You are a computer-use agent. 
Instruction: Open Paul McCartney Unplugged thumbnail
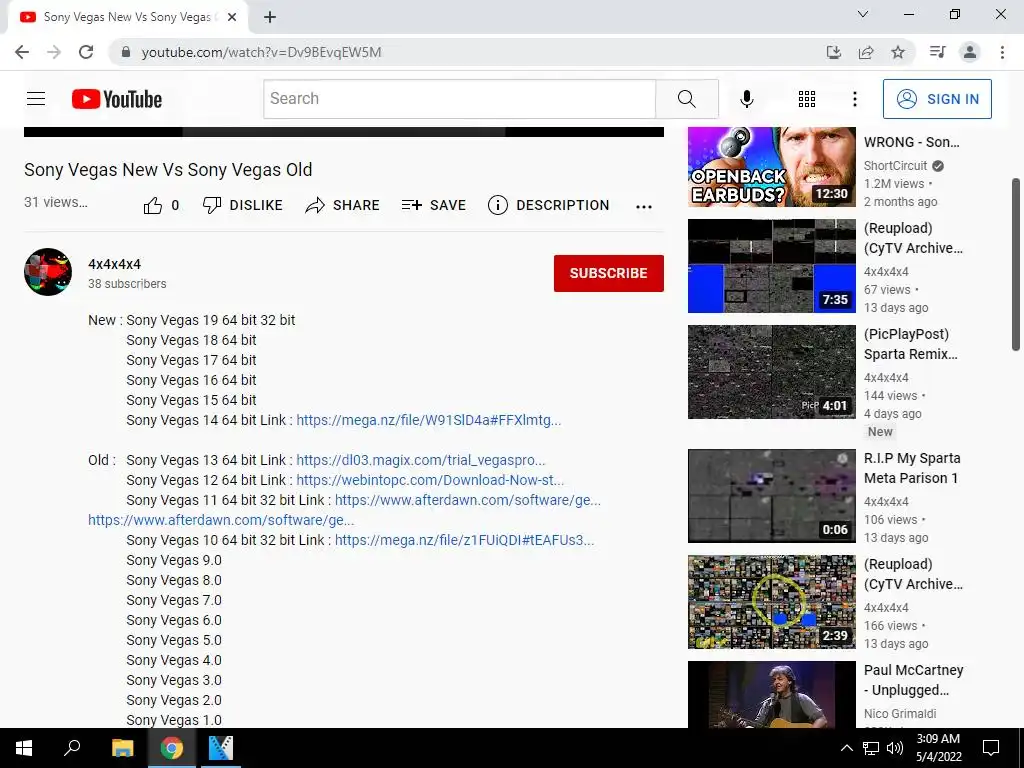coord(771,694)
